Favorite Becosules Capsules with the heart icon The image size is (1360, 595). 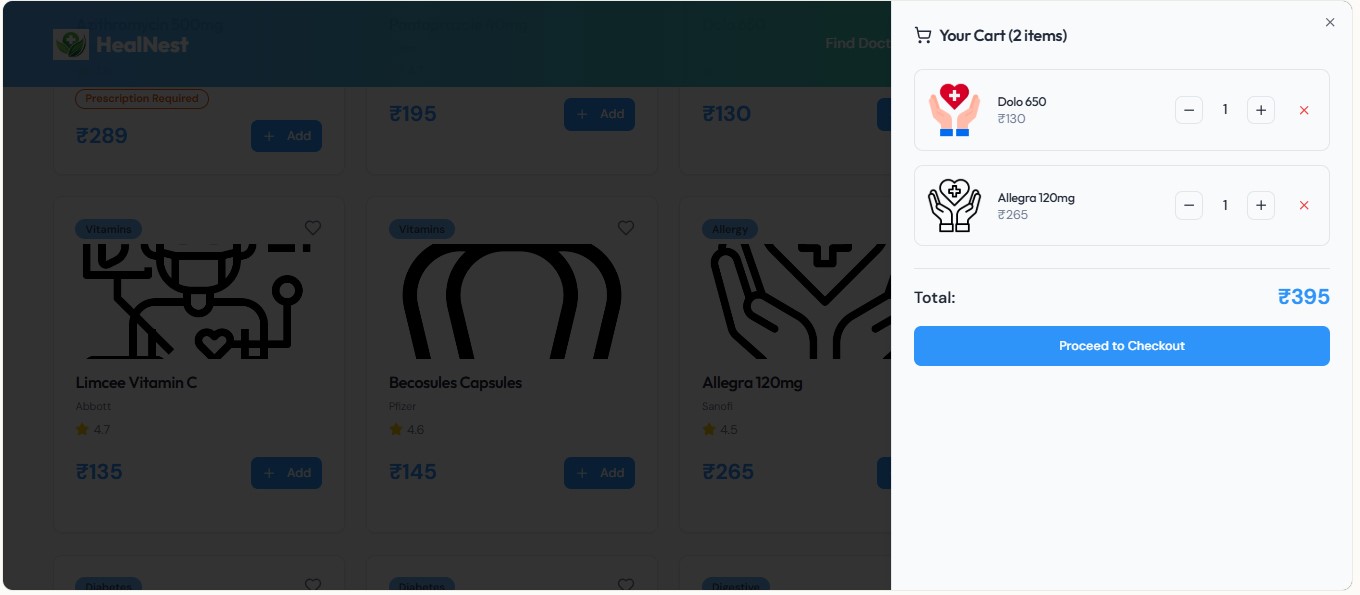coord(626,228)
